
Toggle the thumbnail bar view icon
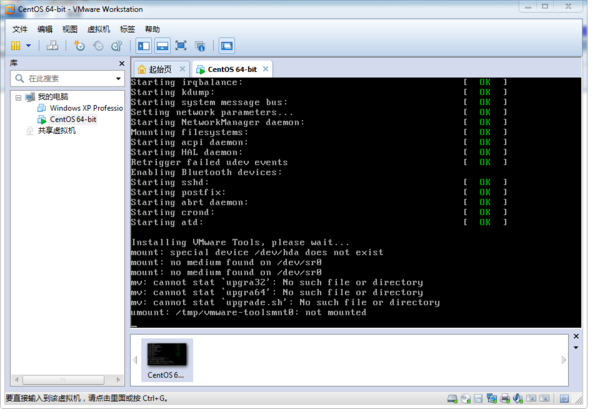[162, 46]
